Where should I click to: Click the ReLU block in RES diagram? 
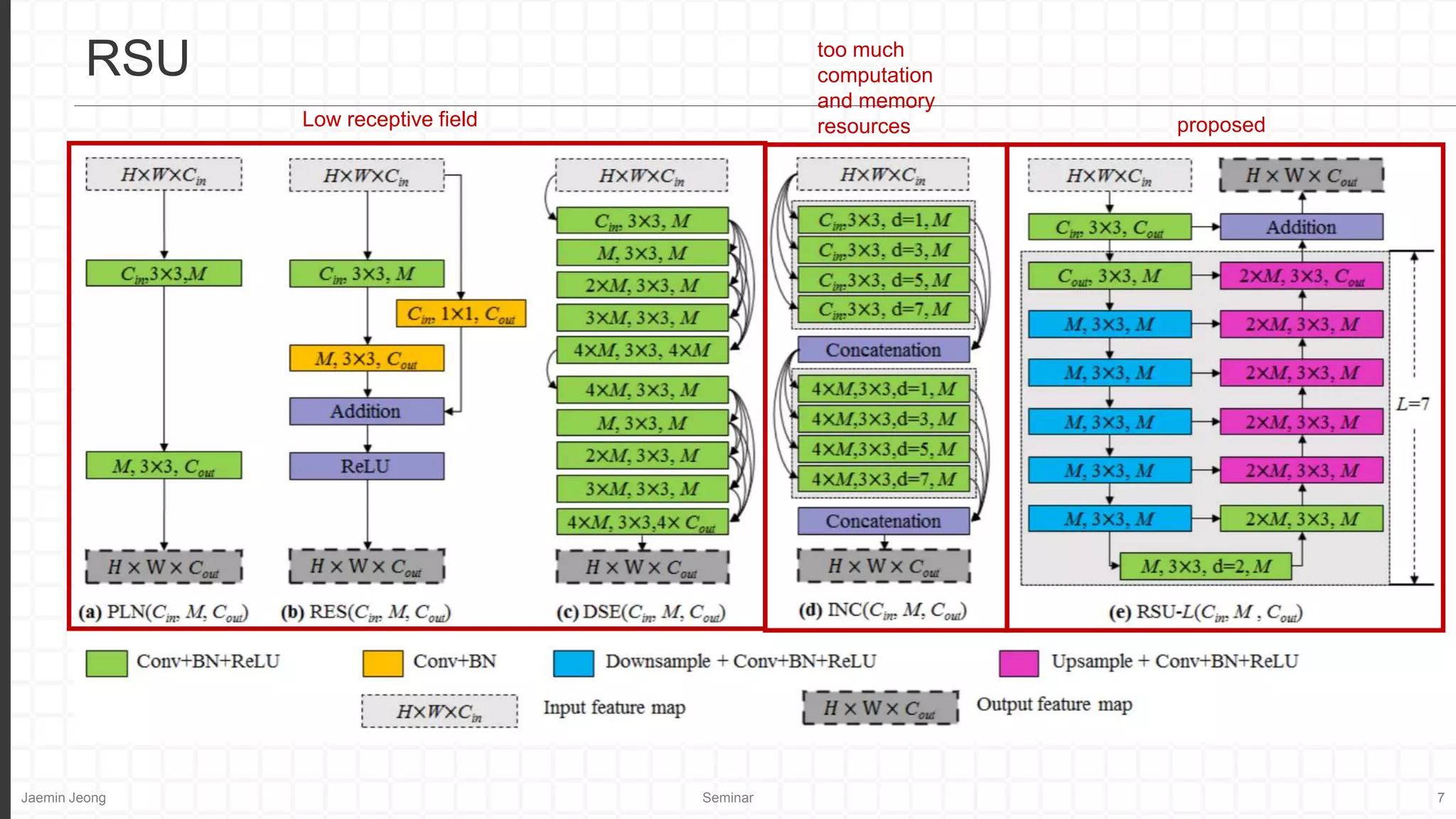pyautogui.click(x=366, y=466)
